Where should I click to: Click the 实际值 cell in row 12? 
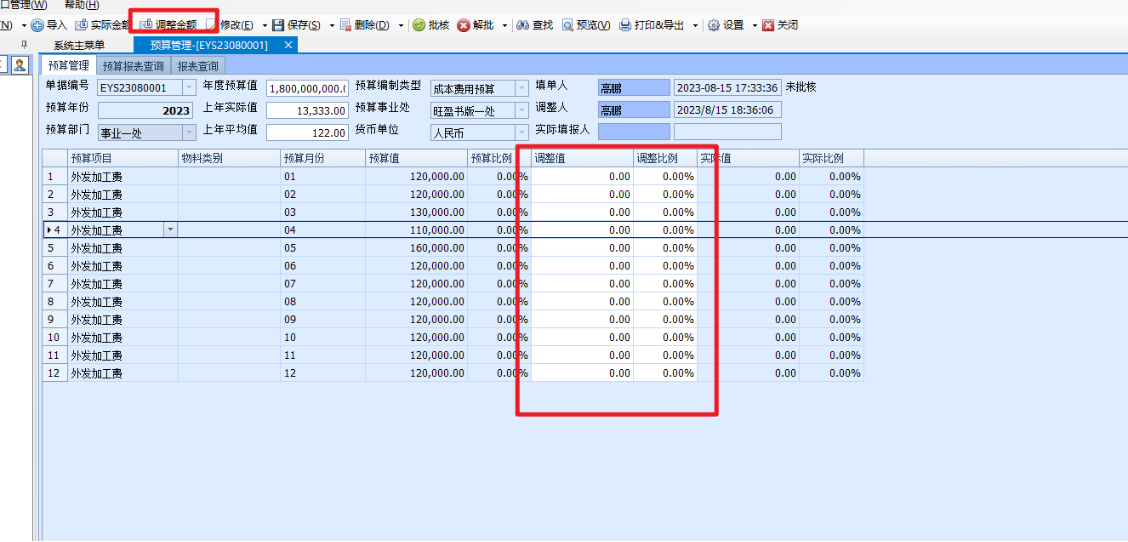(x=747, y=373)
